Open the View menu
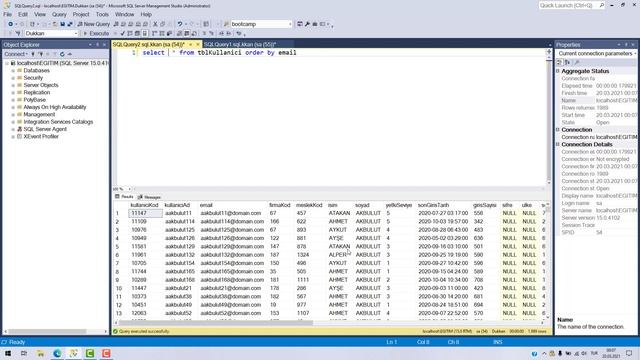This screenshot has height=360, width=640. (40, 14)
